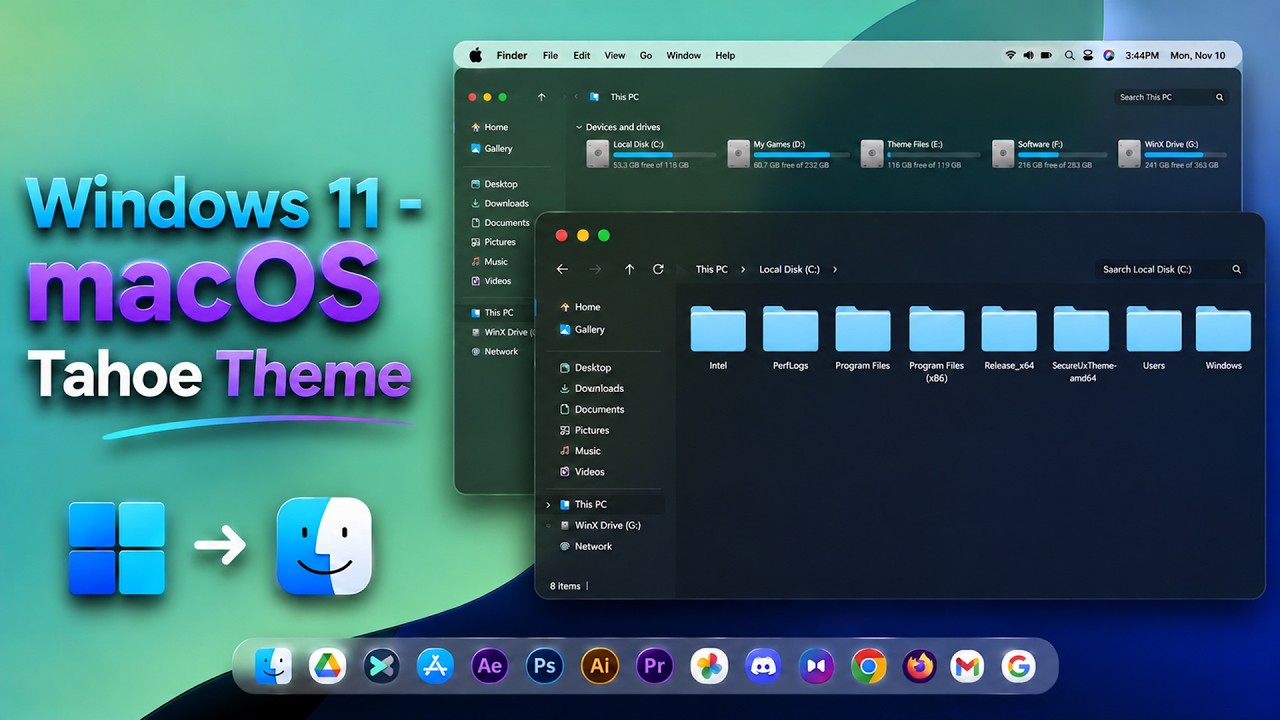The height and width of the screenshot is (720, 1280).
Task: Open the Edit menu
Action: (582, 55)
